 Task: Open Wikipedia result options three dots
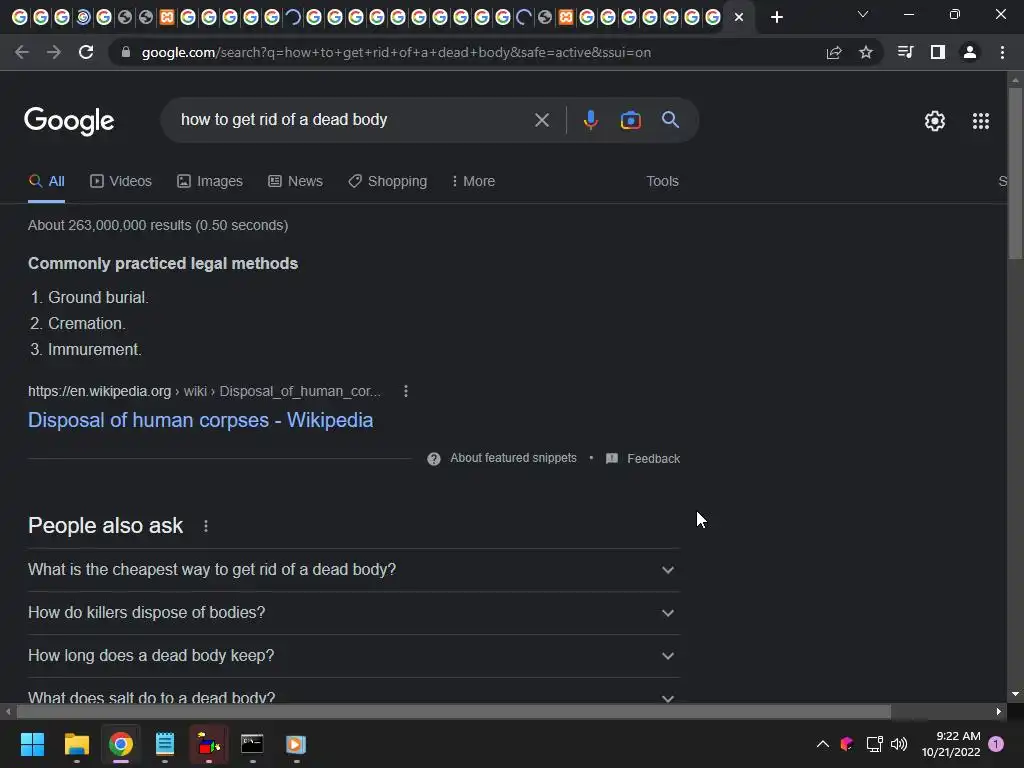click(406, 391)
